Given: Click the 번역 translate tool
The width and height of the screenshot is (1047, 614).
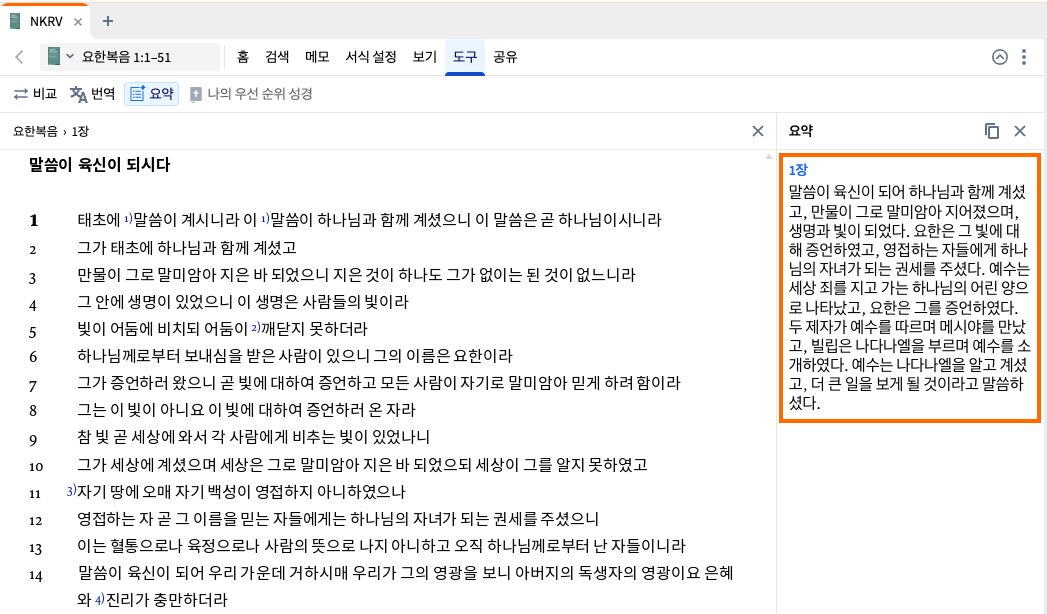Looking at the screenshot, I should point(92,93).
